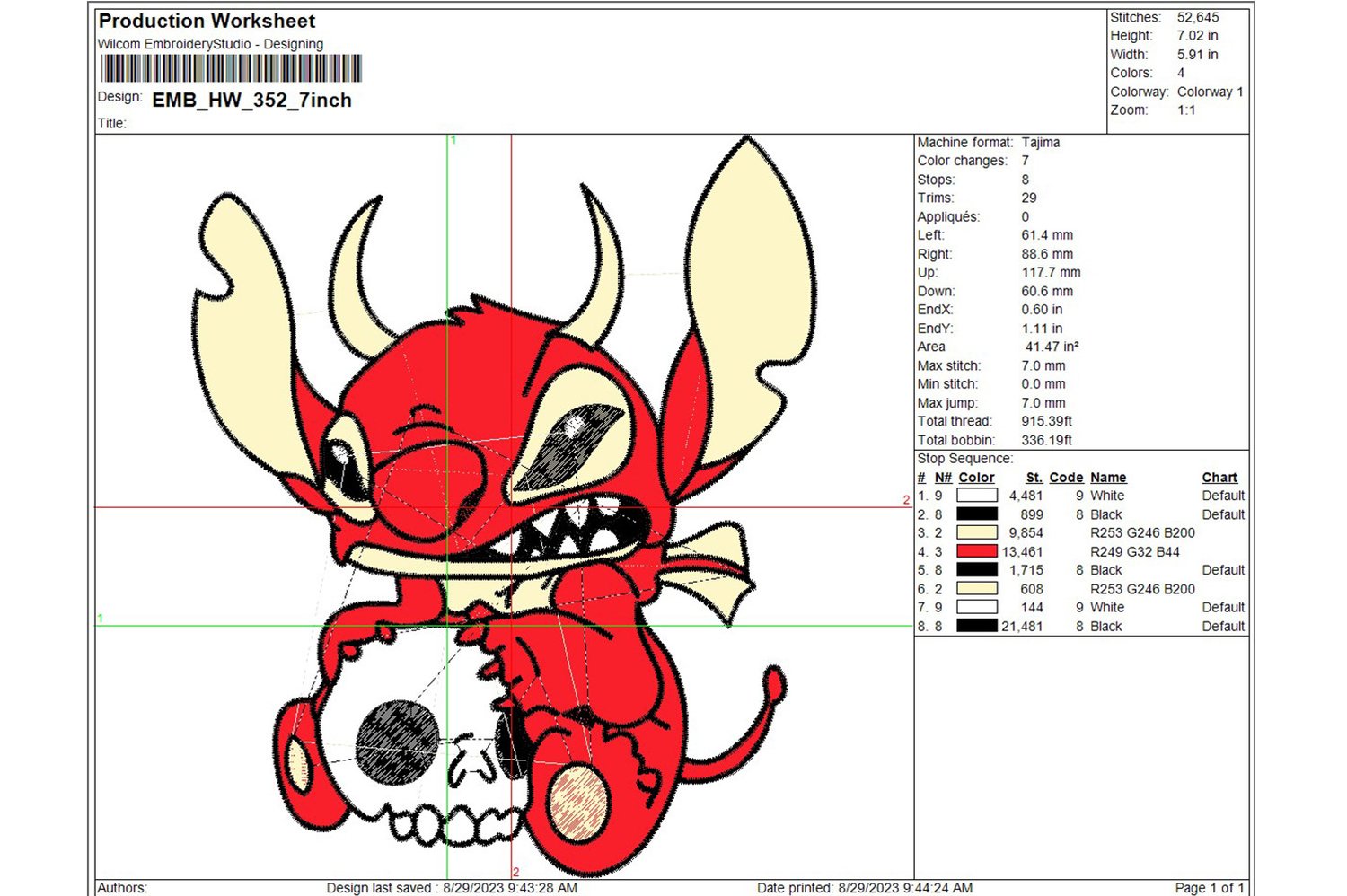This screenshot has height=896, width=1347.
Task: Select the left extent '61.4 mm'
Action: [1047, 235]
